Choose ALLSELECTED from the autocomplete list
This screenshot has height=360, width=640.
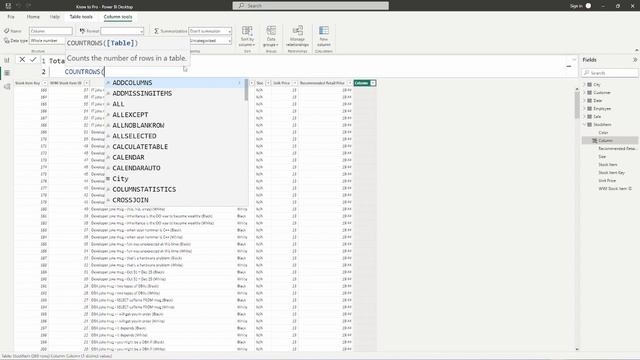coord(176,136)
